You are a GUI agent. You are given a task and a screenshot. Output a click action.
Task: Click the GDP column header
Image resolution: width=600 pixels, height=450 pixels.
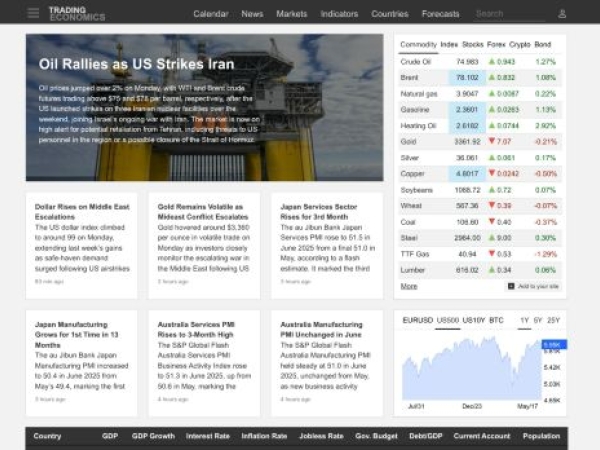click(x=110, y=436)
